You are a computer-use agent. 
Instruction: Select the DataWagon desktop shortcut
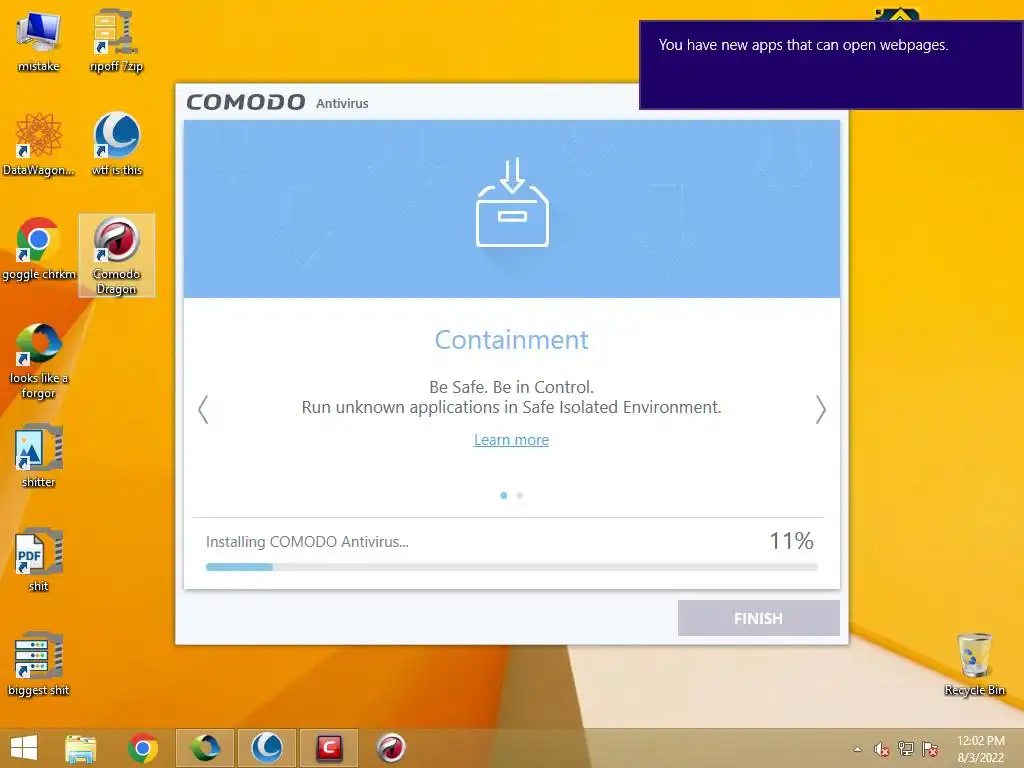pos(39,144)
